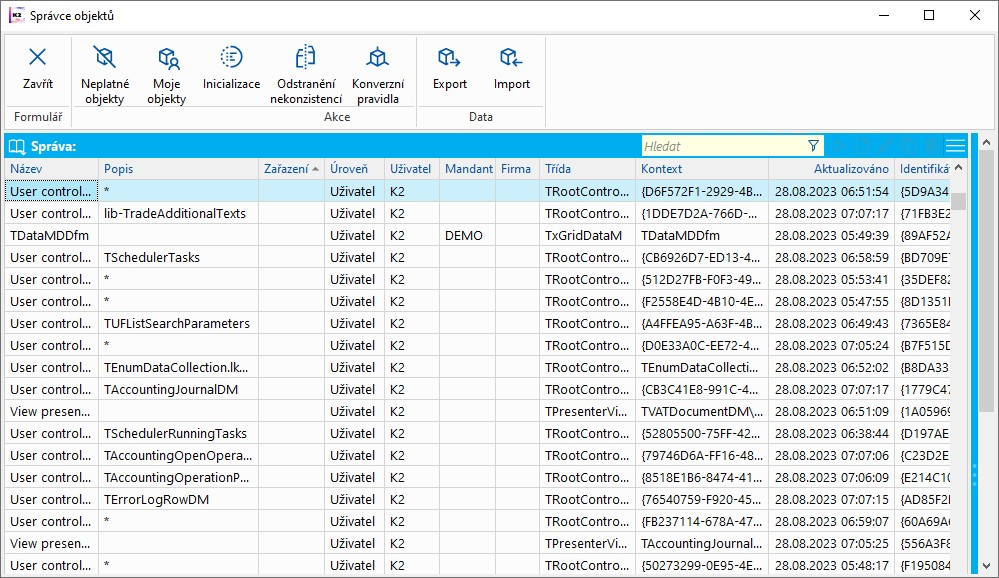
Task: Click the book icon beside Správa title
Action: 17,146
